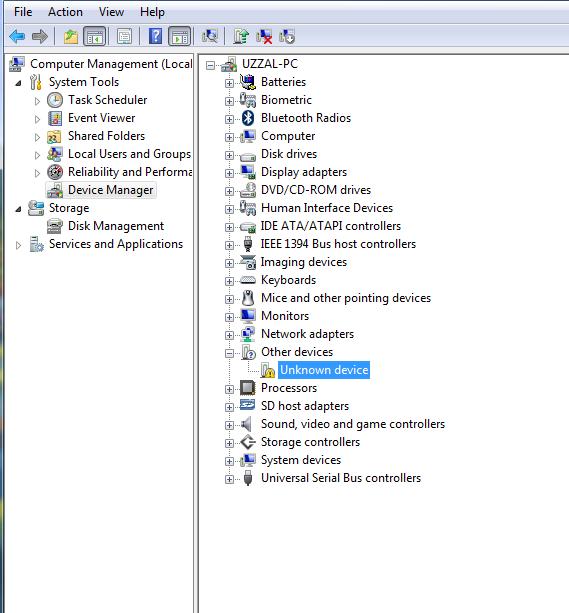
Task: Collapse the UZZAL-PC root node
Action: (x=210, y=65)
